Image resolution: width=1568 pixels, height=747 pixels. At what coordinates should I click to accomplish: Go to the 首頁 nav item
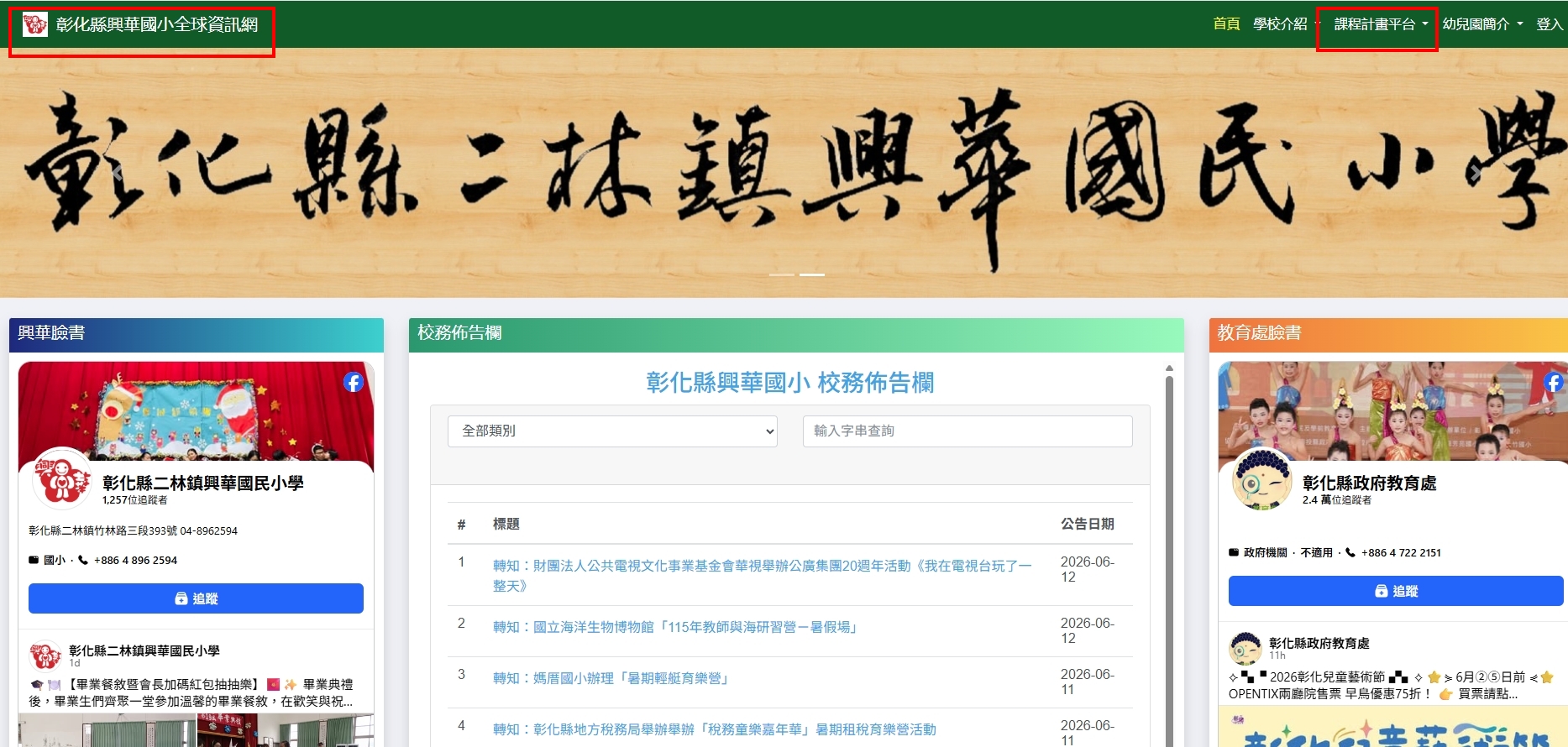(1226, 24)
